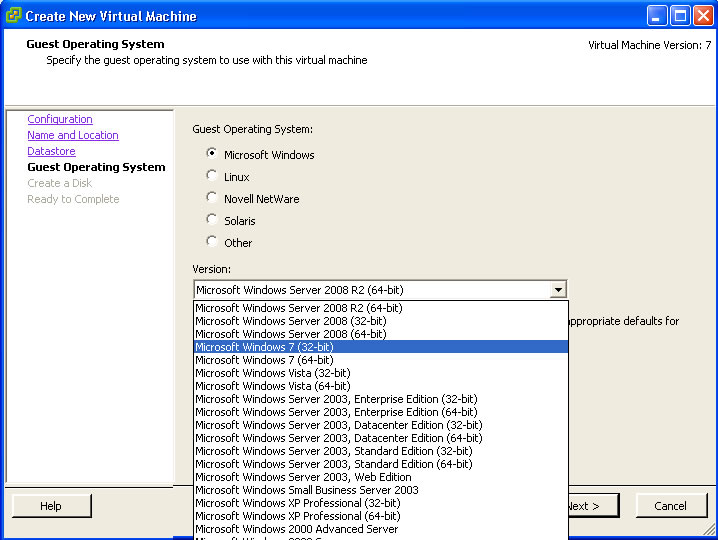Image resolution: width=718 pixels, height=540 pixels.
Task: Click the VMware icon in the title bar
Action: coord(13,15)
